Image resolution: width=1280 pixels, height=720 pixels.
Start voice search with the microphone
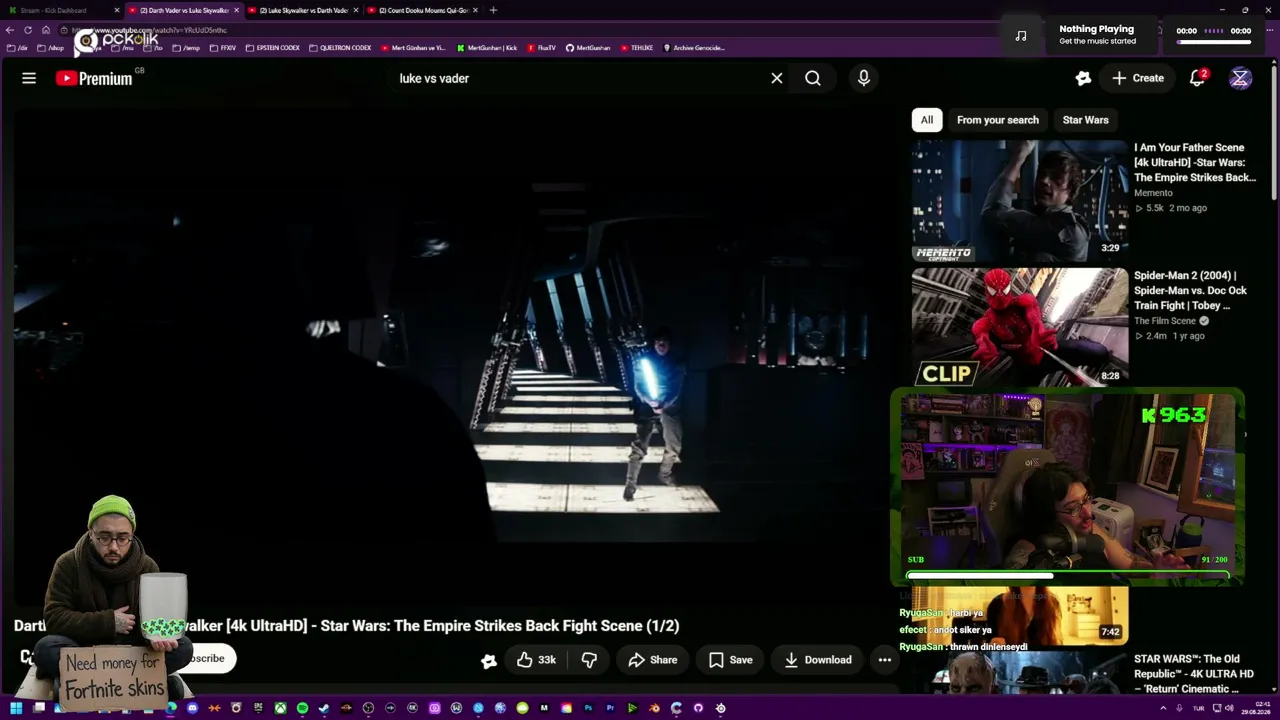(864, 78)
